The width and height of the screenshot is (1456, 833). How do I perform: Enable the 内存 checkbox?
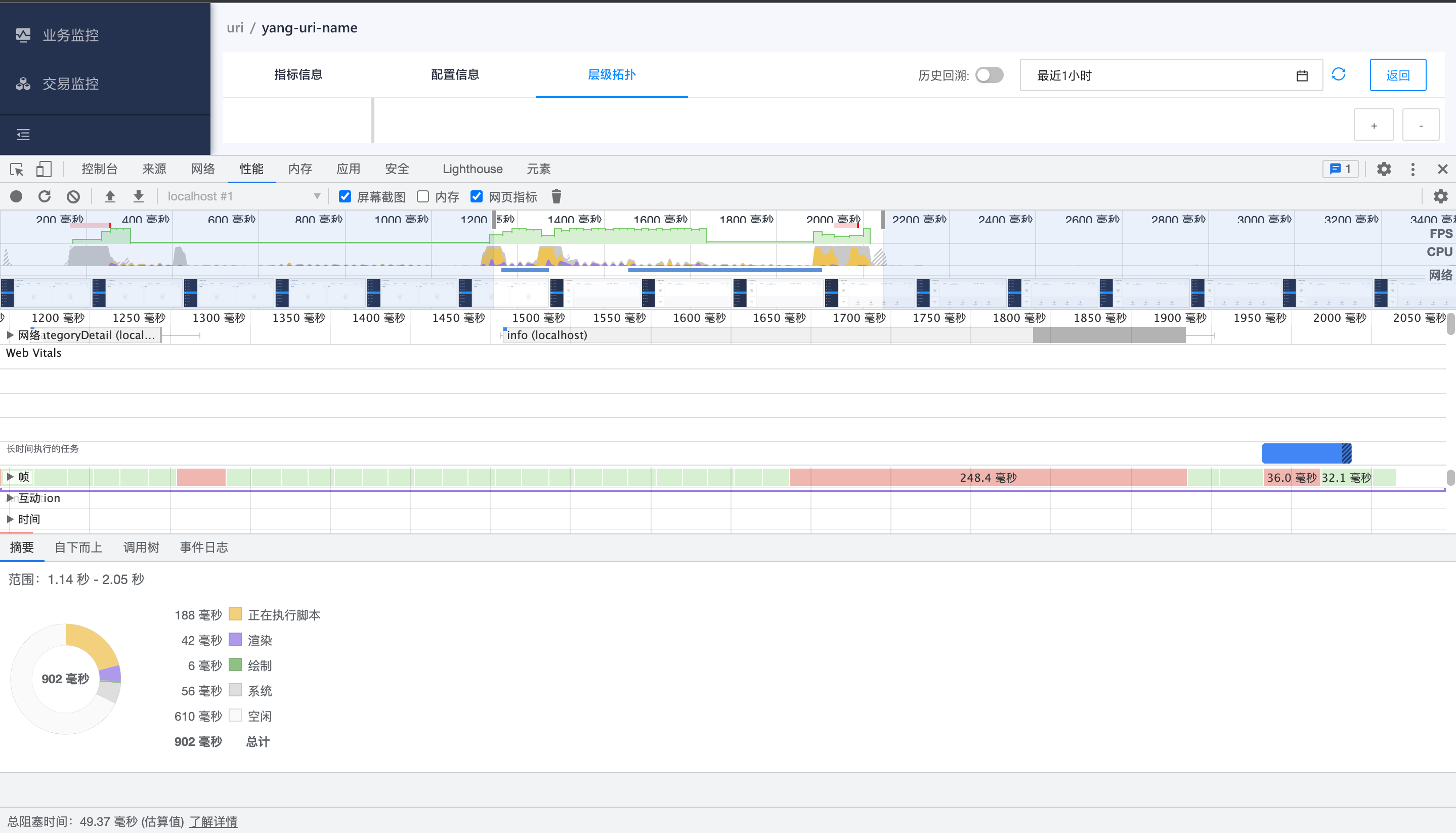tap(423, 197)
